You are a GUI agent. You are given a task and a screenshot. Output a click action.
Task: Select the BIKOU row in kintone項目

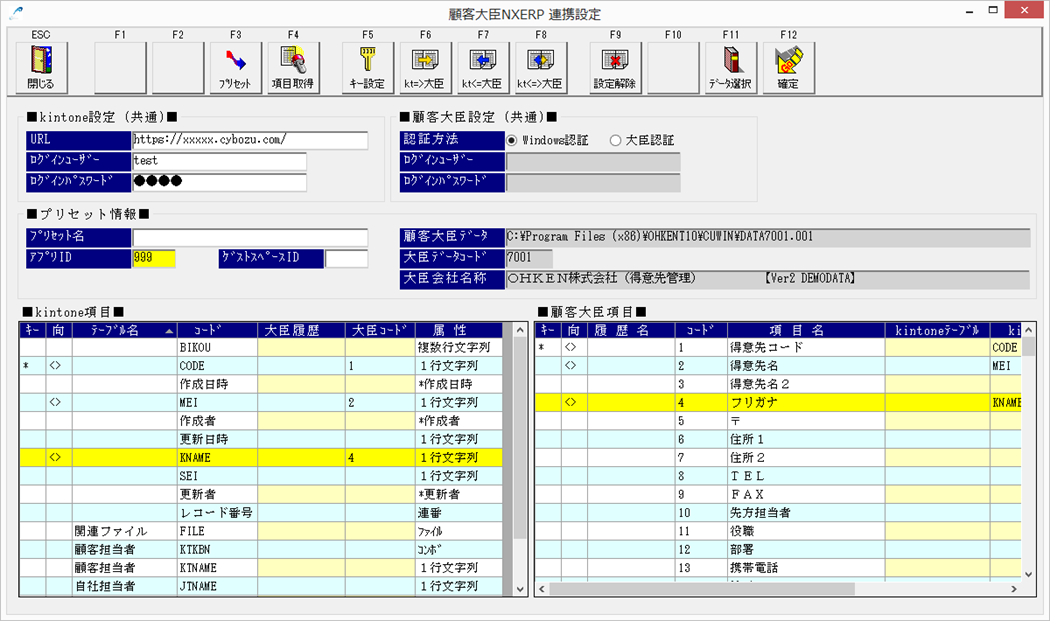click(x=260, y=347)
